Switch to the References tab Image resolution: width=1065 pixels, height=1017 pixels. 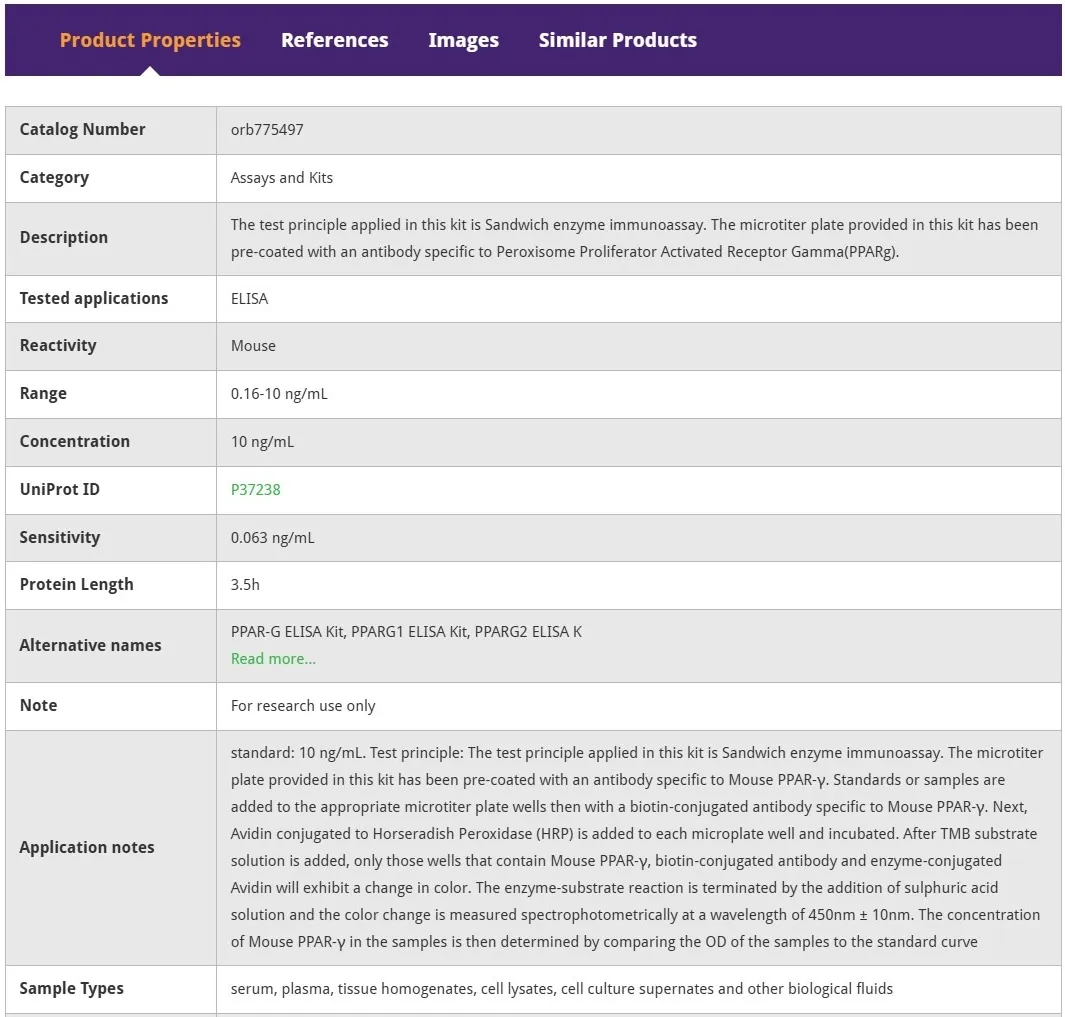click(x=335, y=40)
